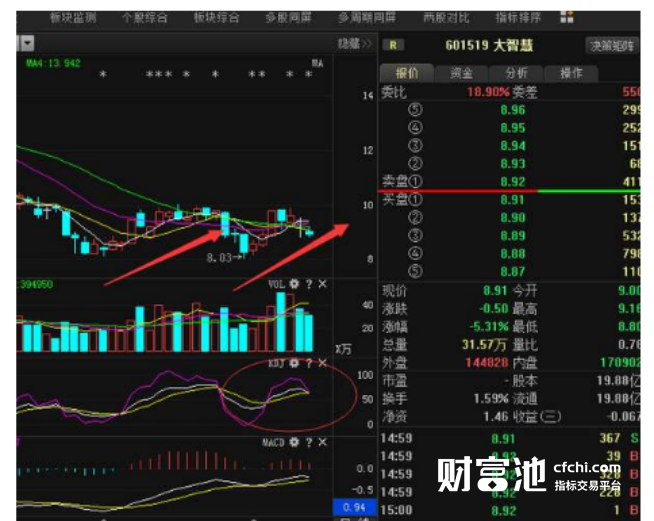Select 卖盘① price 8.92
The height and width of the screenshot is (521, 654).
[x=513, y=182]
